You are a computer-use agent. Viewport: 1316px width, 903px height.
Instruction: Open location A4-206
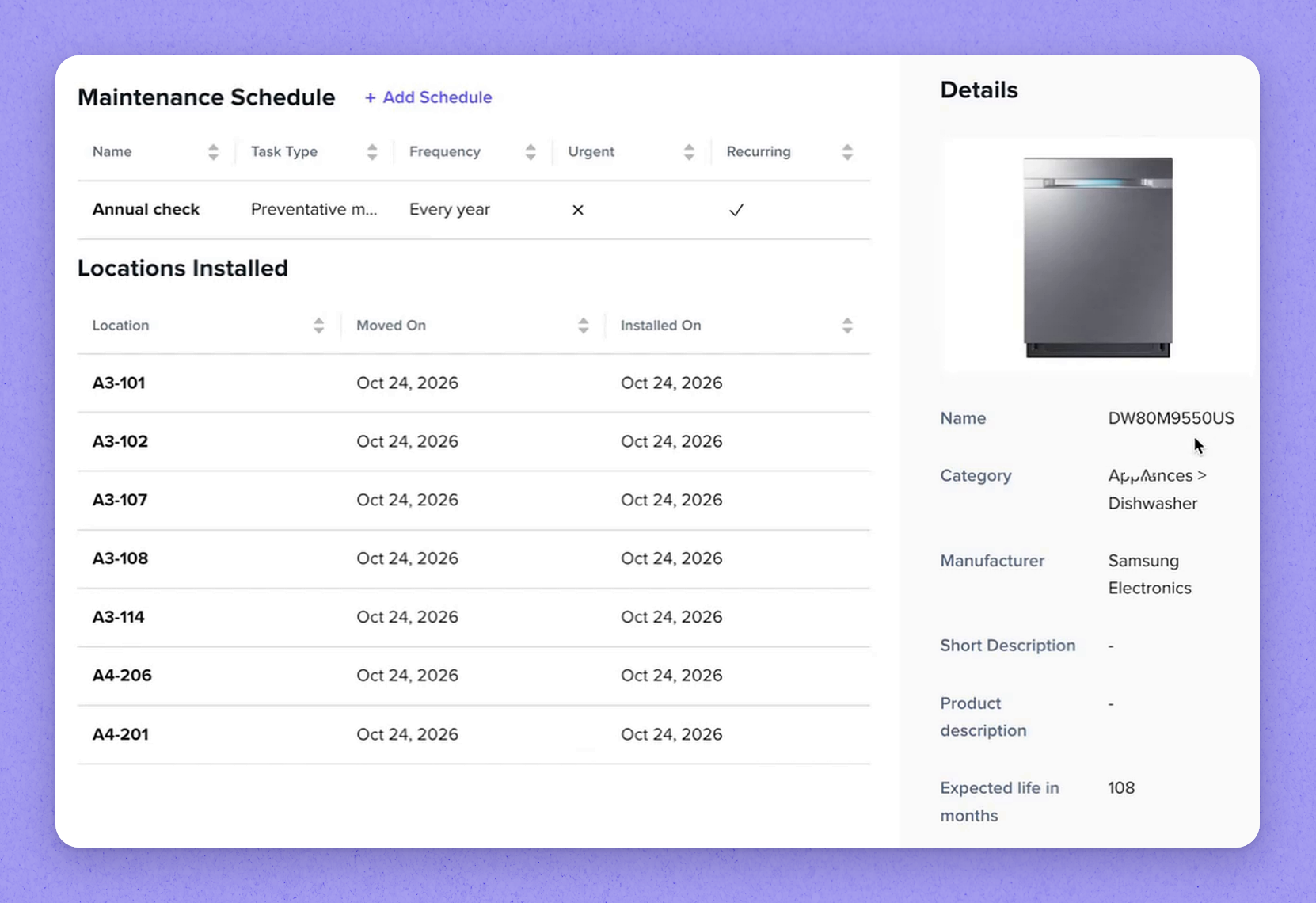pyautogui.click(x=122, y=676)
